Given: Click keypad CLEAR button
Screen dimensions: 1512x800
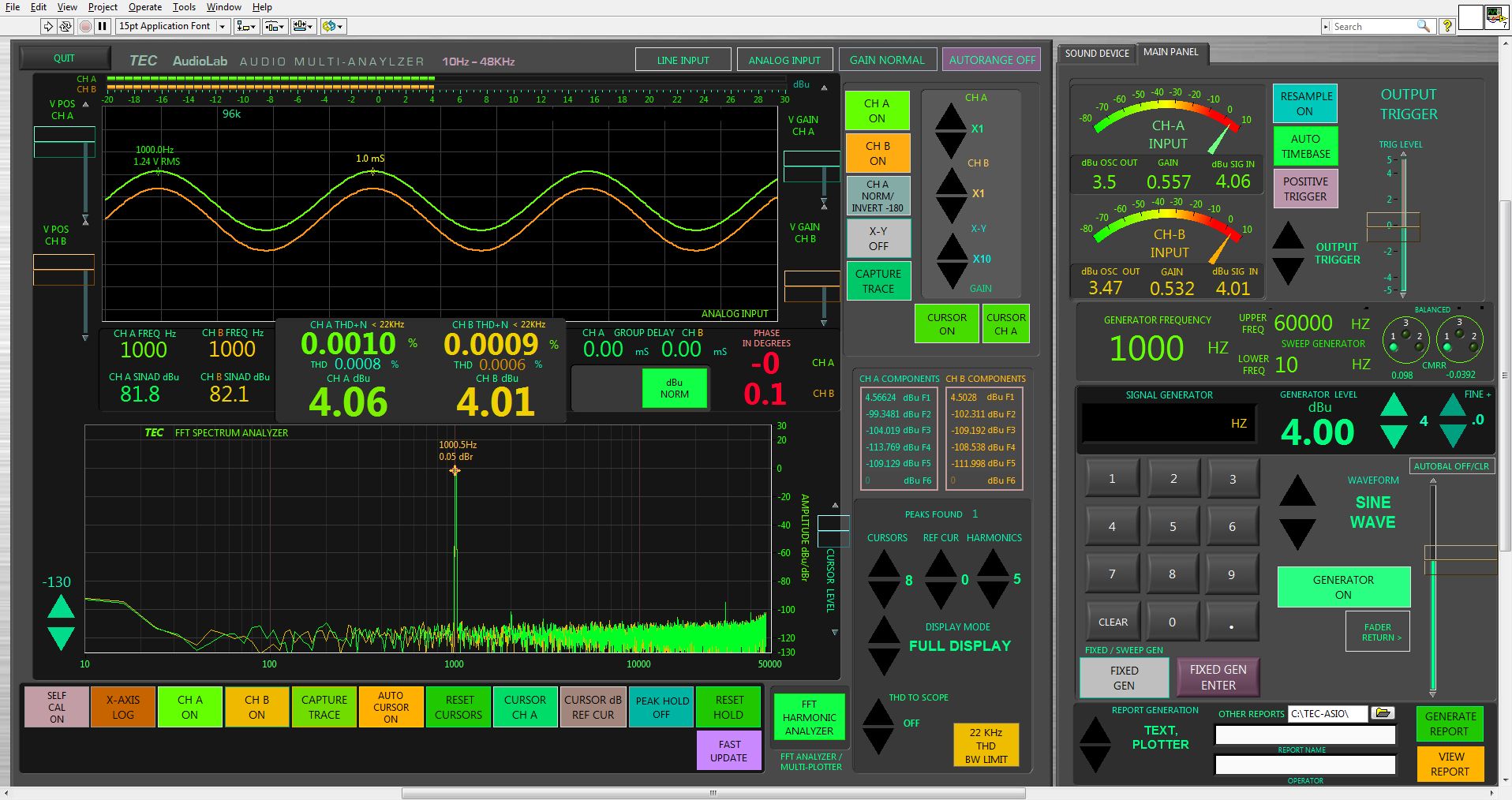Looking at the screenshot, I should [x=1113, y=622].
